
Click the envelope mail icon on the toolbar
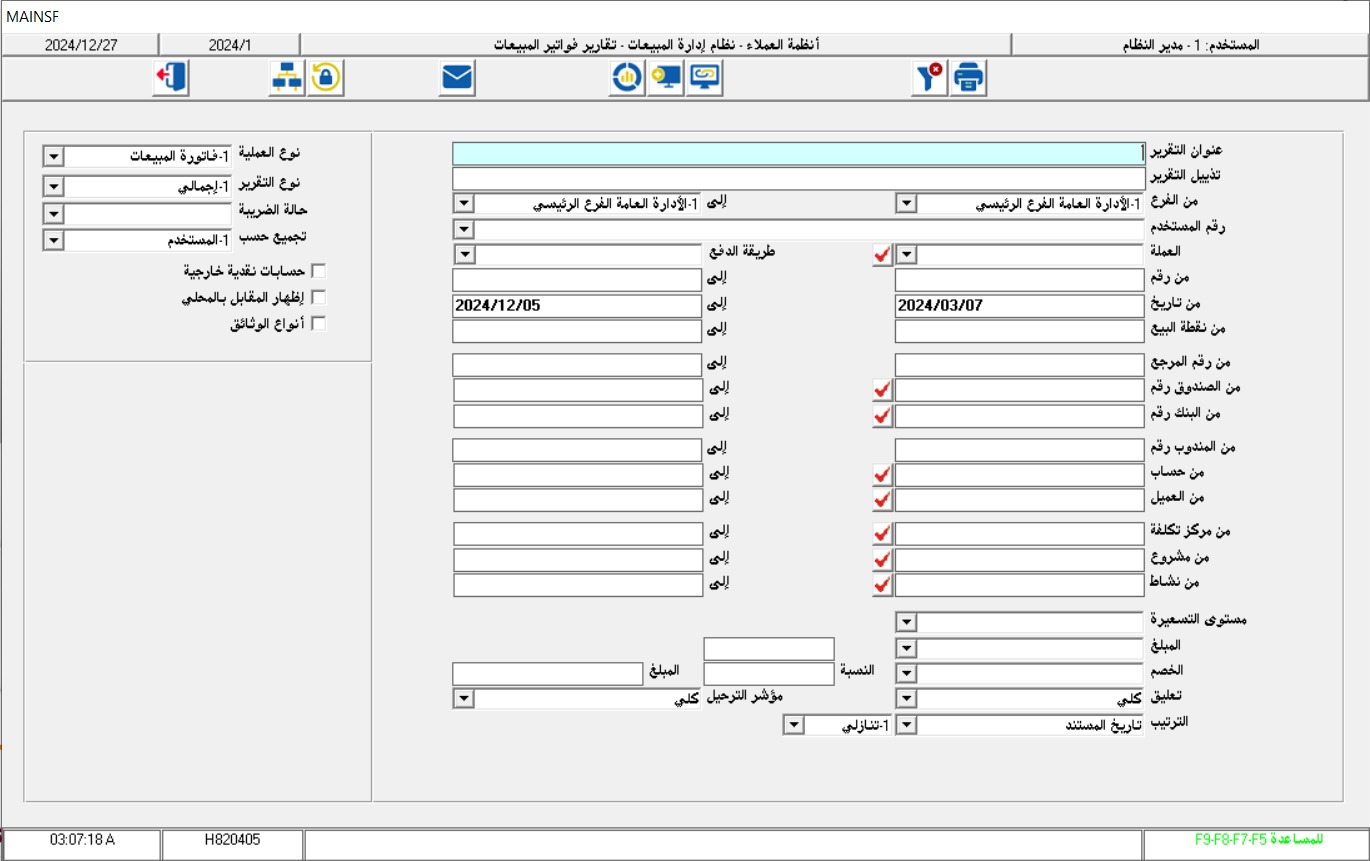pyautogui.click(x=455, y=77)
